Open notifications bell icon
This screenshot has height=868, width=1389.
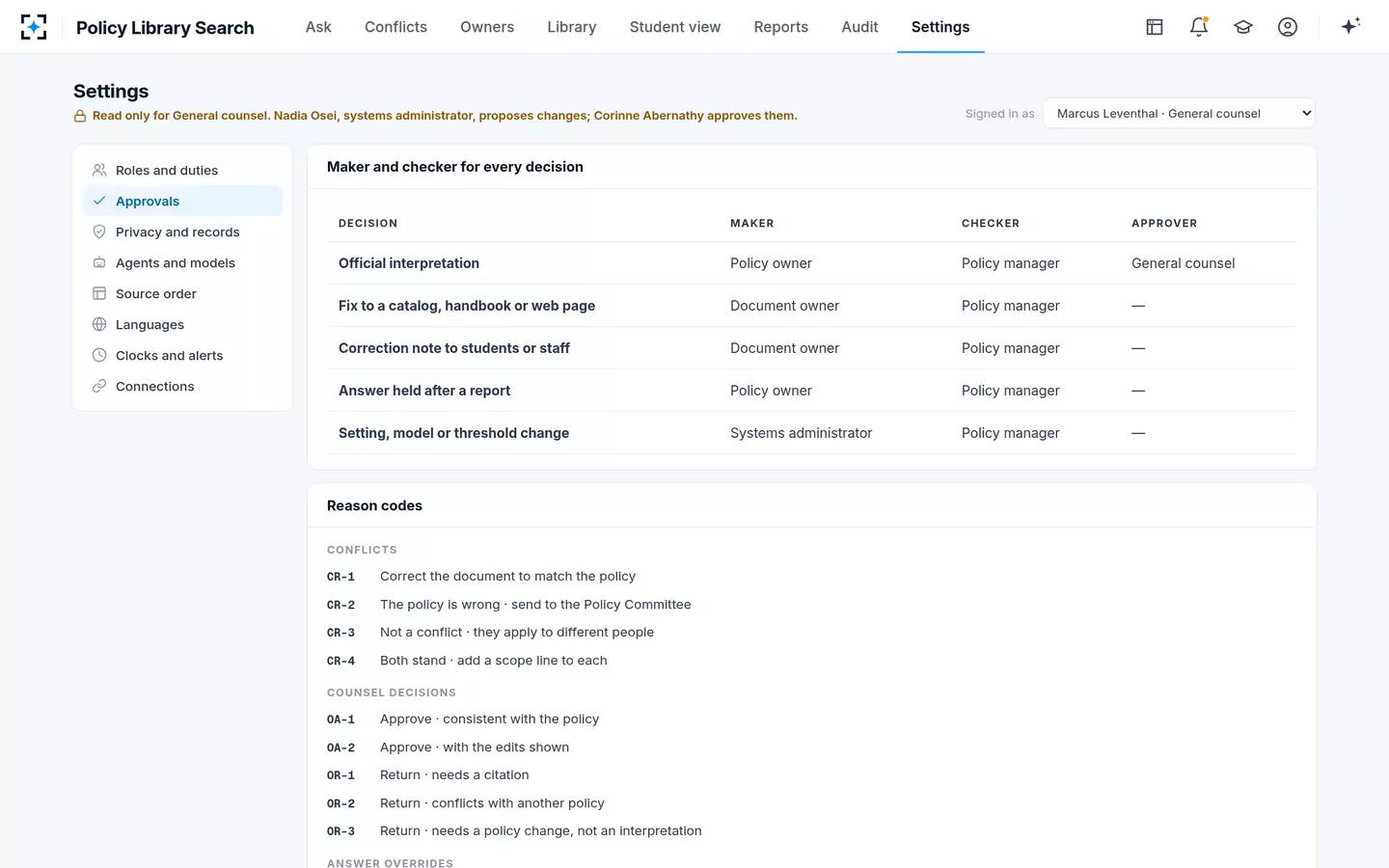pos(1199,27)
